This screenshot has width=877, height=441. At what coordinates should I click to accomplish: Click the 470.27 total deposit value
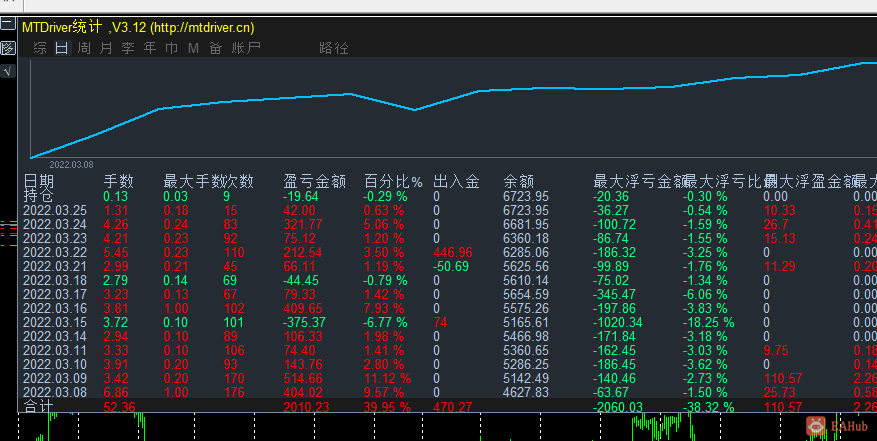coord(452,407)
